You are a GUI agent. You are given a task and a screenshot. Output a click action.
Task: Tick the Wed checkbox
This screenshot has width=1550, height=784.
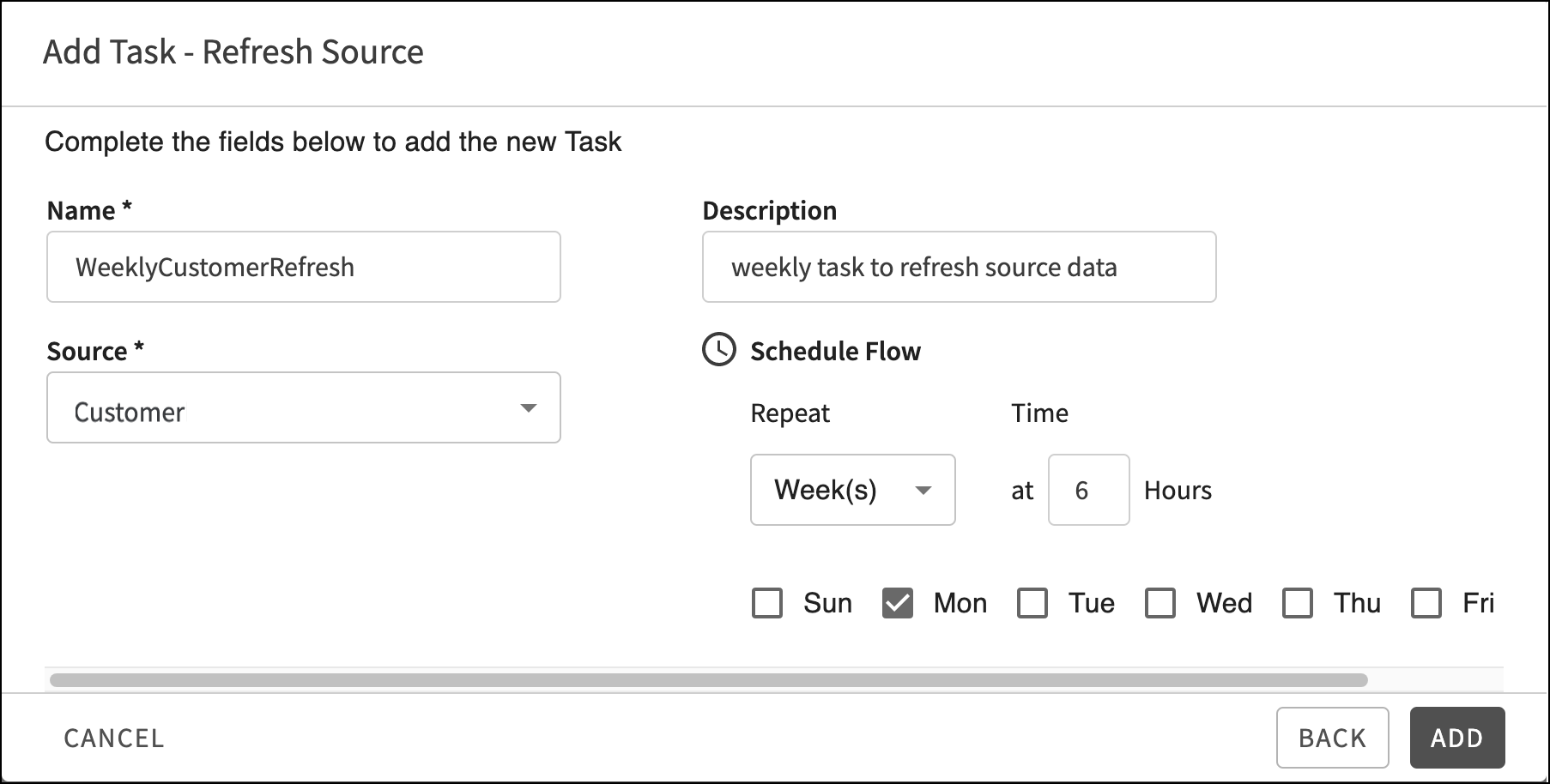[1160, 603]
